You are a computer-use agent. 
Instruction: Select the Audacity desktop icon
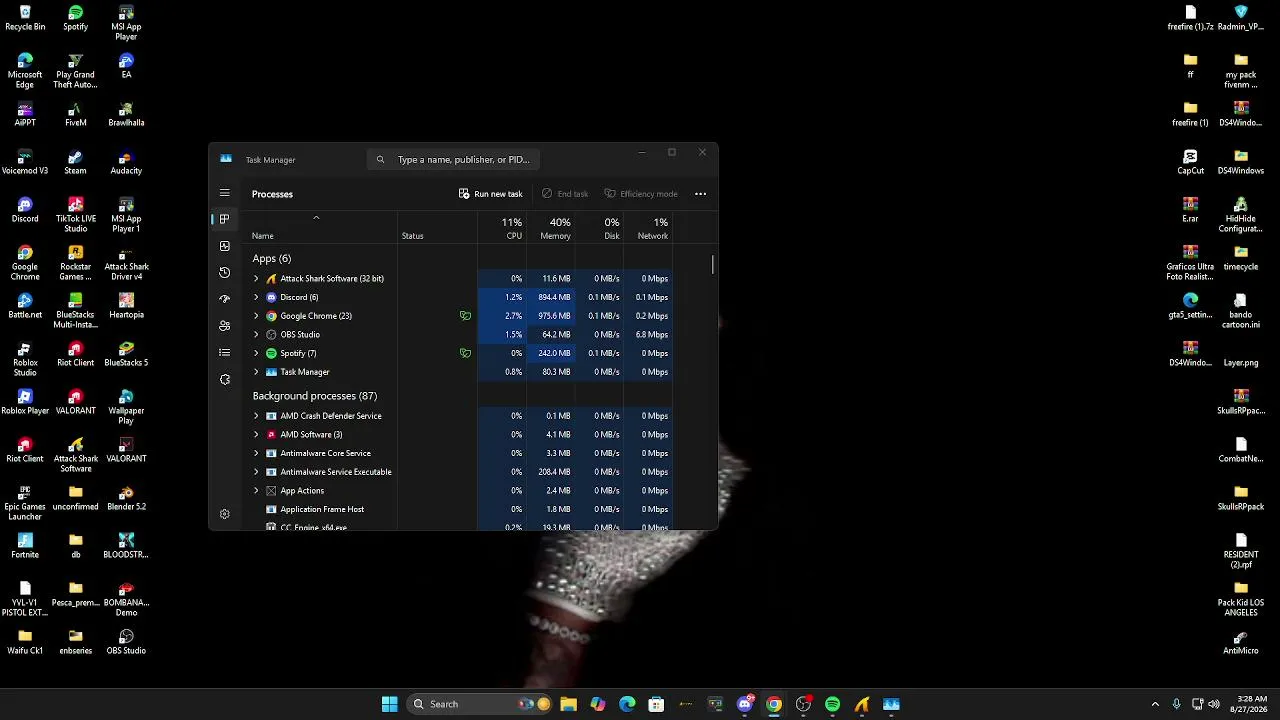[126, 160]
